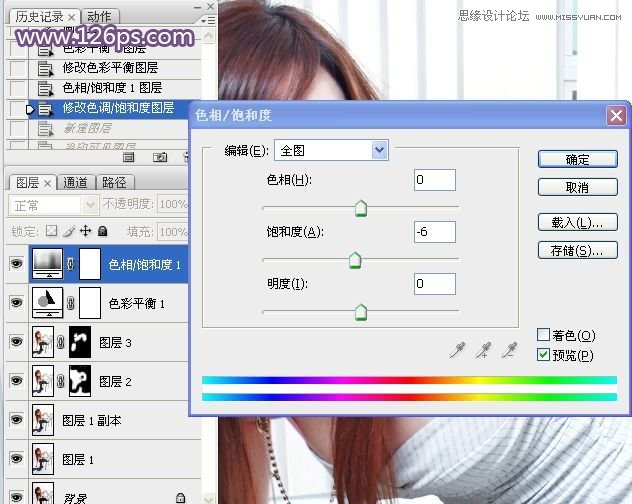Click the 不透明度 100% field

coord(173,204)
